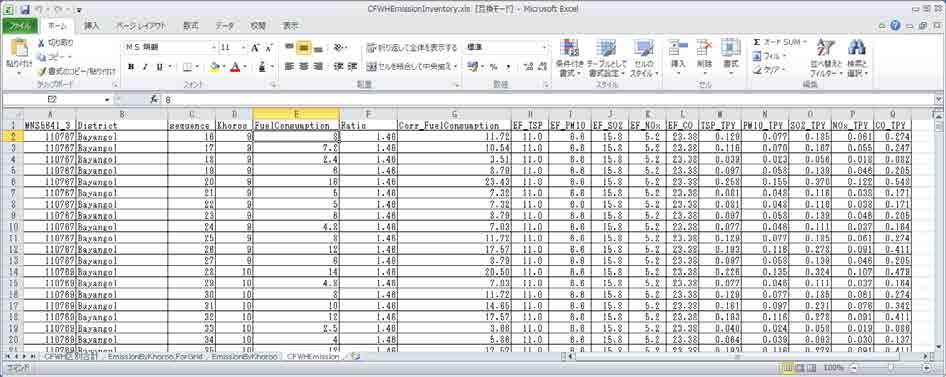946x377 pixels.
Task: Switch to the Insert ribbon tab
Action: coord(92,26)
